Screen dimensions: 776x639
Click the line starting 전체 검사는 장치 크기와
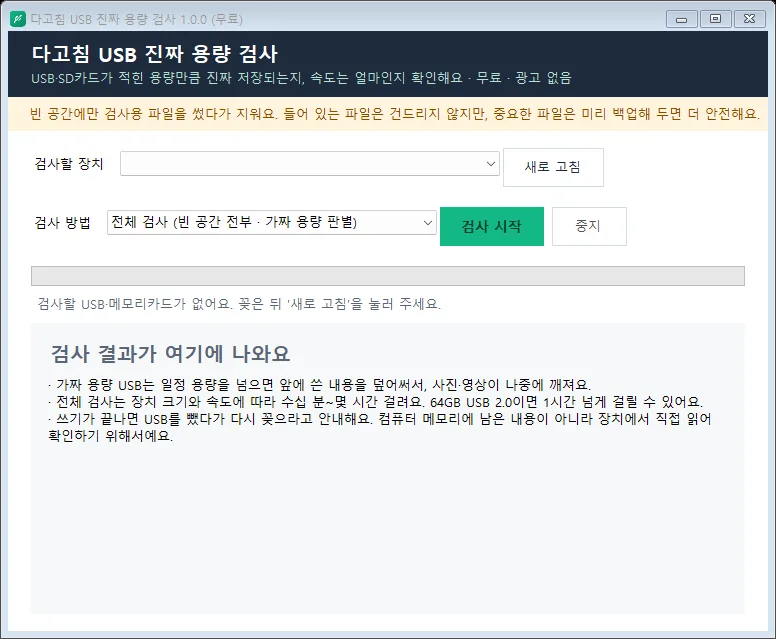tap(376, 401)
